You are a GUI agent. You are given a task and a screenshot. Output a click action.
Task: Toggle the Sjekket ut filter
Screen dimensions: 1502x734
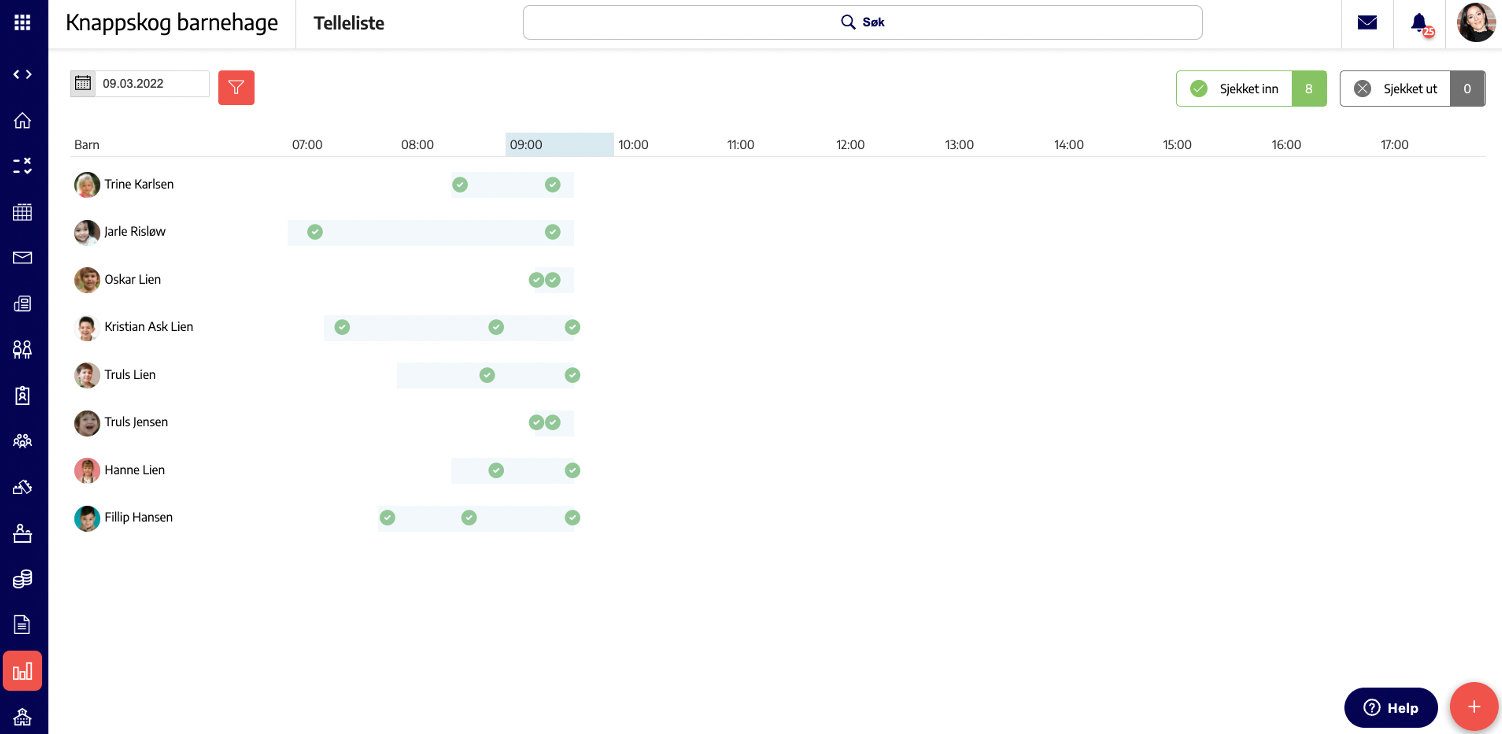[x=1412, y=89]
